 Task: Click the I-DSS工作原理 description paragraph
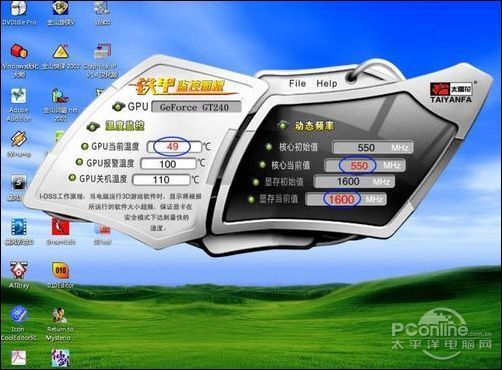point(120,212)
